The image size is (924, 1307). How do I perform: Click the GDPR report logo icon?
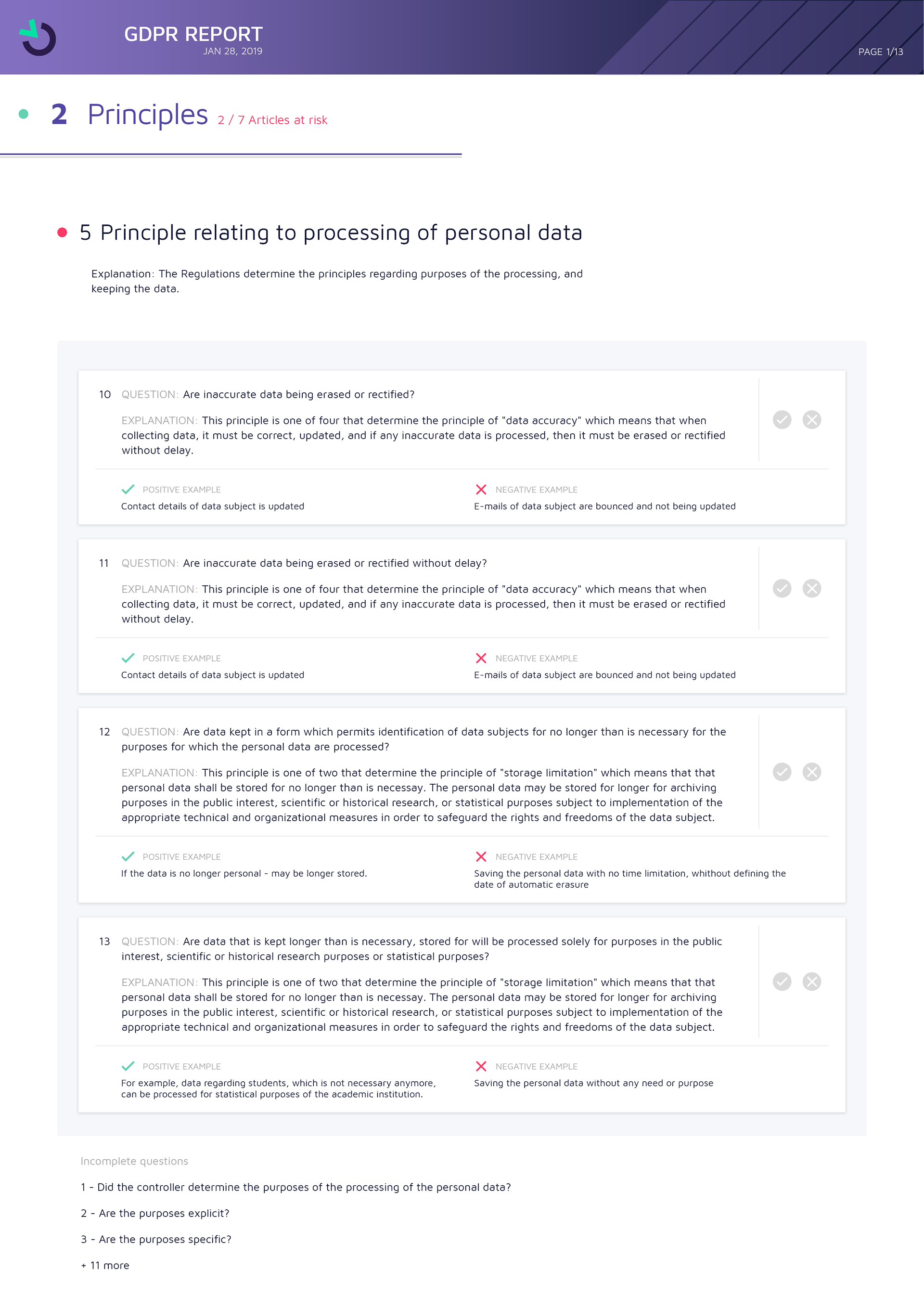tap(38, 38)
